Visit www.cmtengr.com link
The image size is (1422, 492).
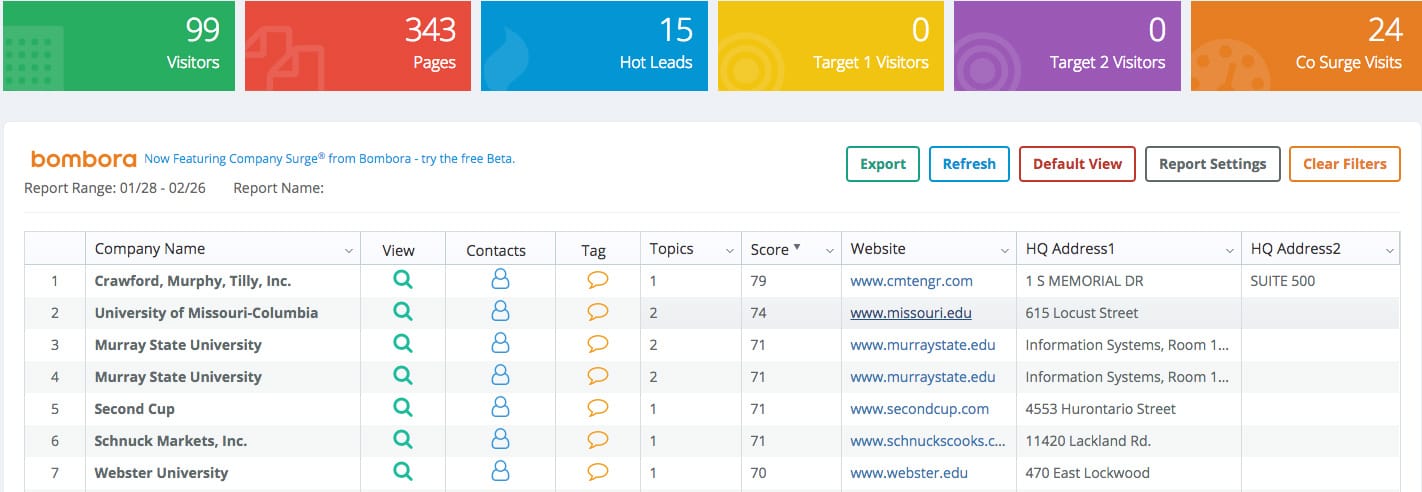coord(911,281)
